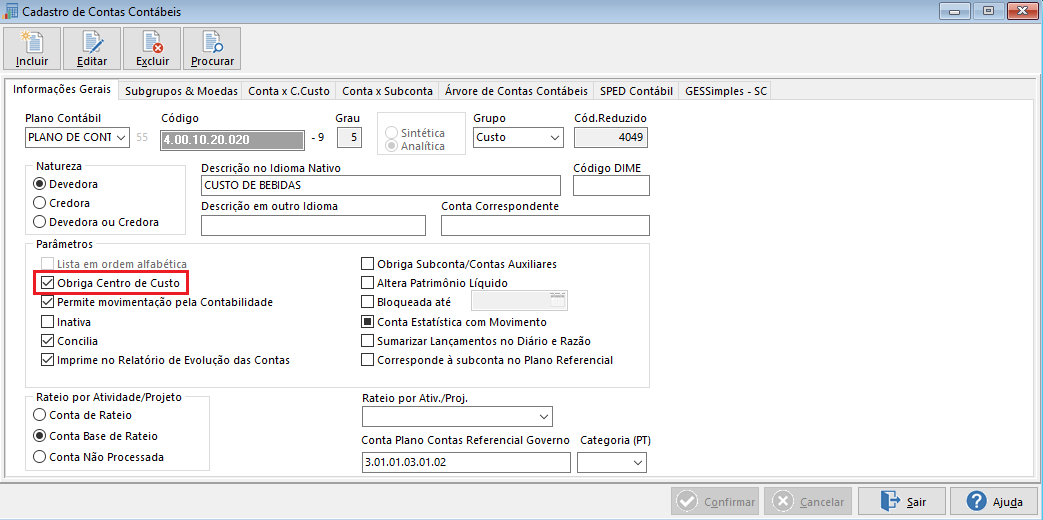Click the Código field 4.00.10.20.020
This screenshot has height=520, width=1043.
click(x=233, y=138)
